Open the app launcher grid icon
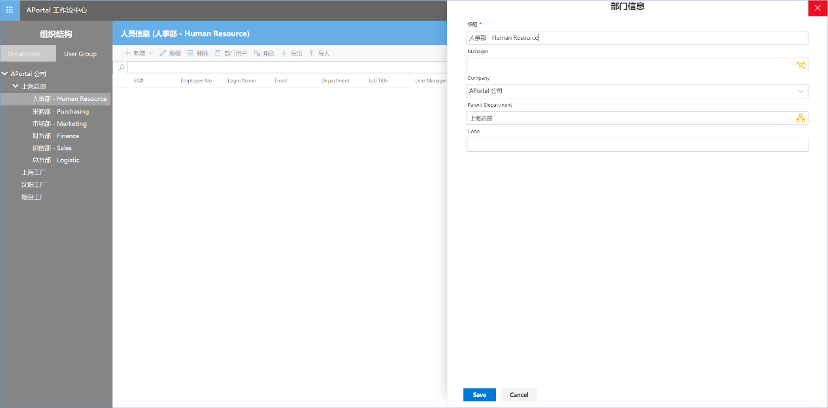 coord(10,10)
